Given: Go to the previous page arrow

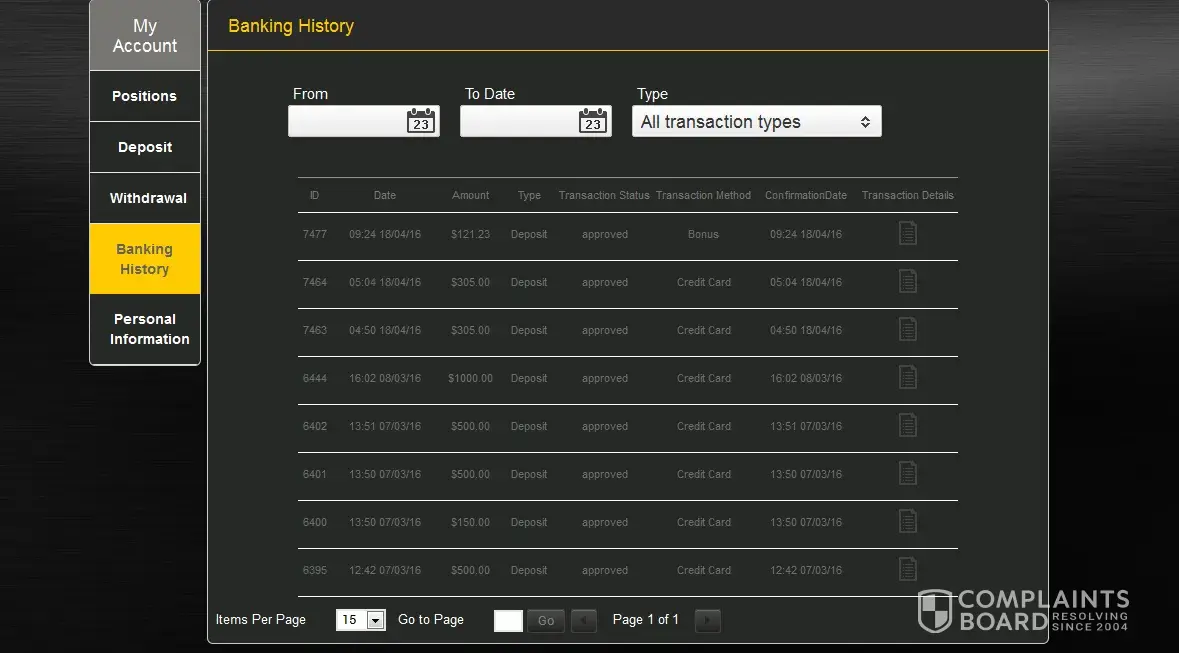Looking at the screenshot, I should (584, 620).
